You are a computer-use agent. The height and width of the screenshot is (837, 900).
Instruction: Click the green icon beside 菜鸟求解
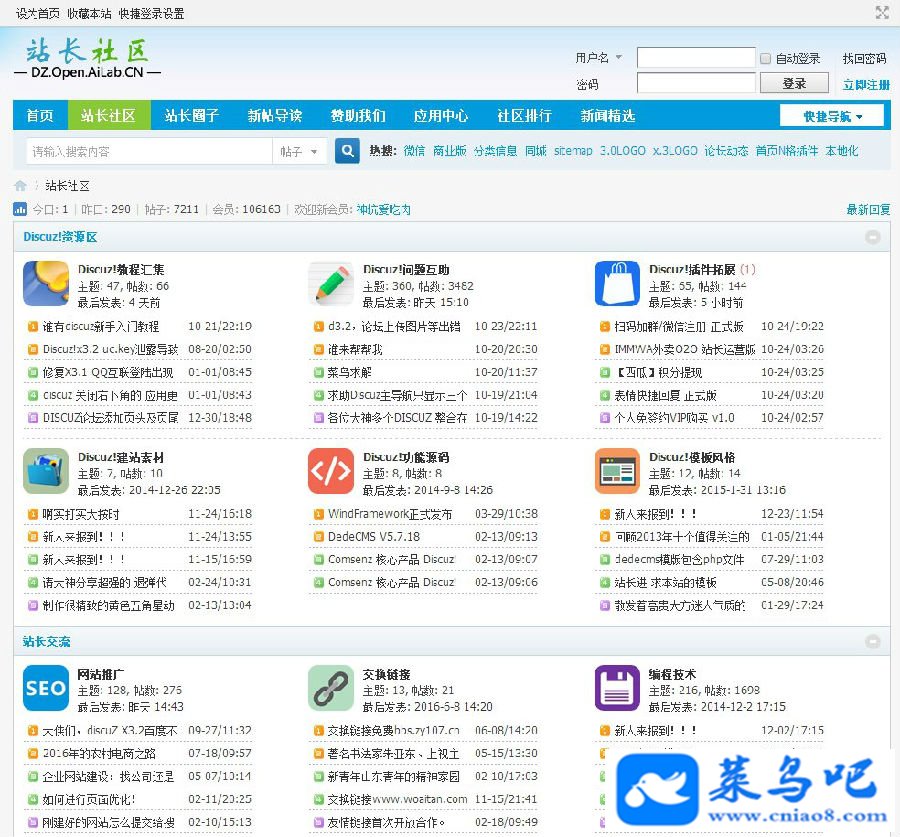[319, 373]
